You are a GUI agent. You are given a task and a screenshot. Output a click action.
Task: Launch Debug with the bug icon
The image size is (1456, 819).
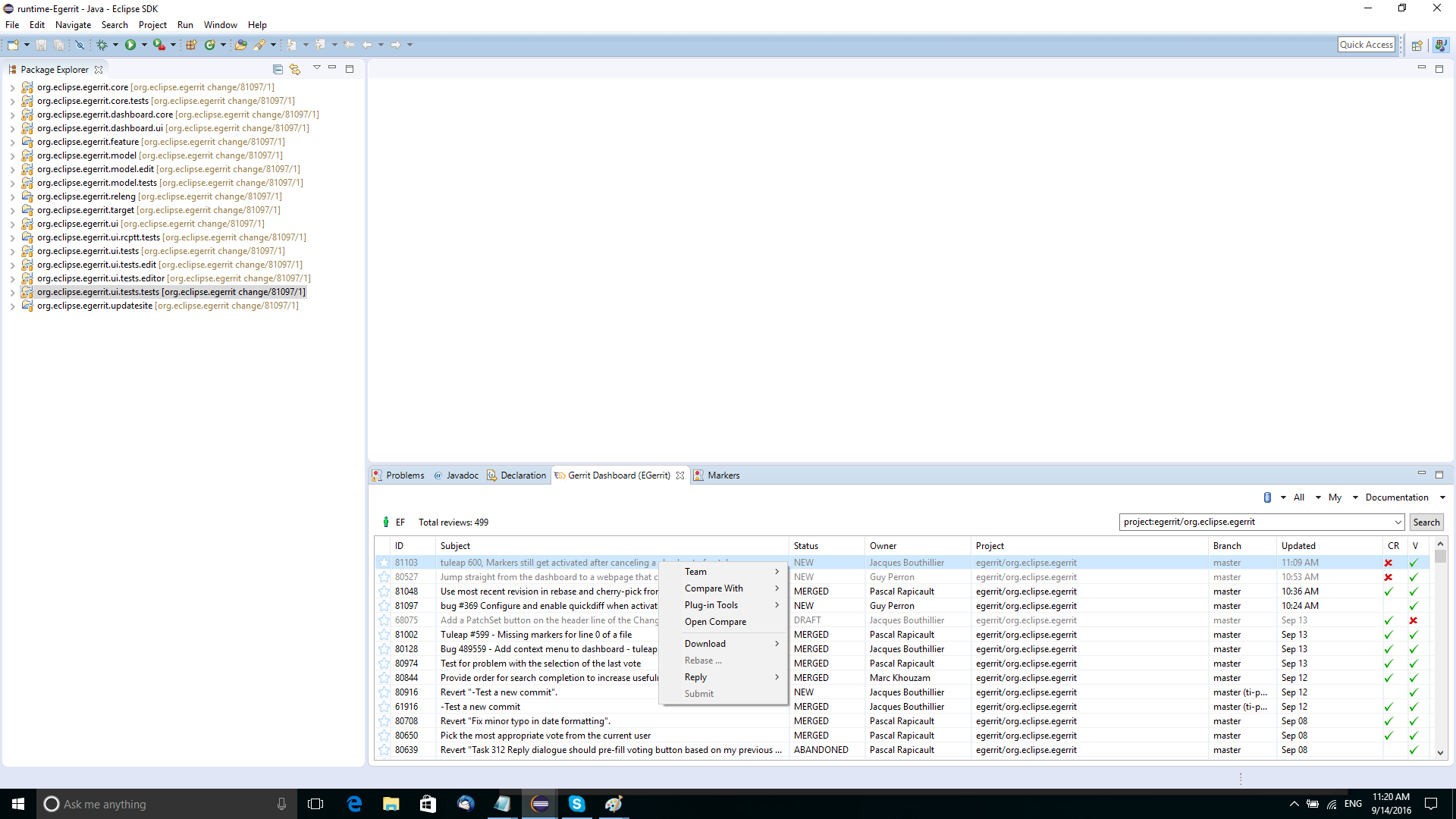pyautogui.click(x=102, y=45)
